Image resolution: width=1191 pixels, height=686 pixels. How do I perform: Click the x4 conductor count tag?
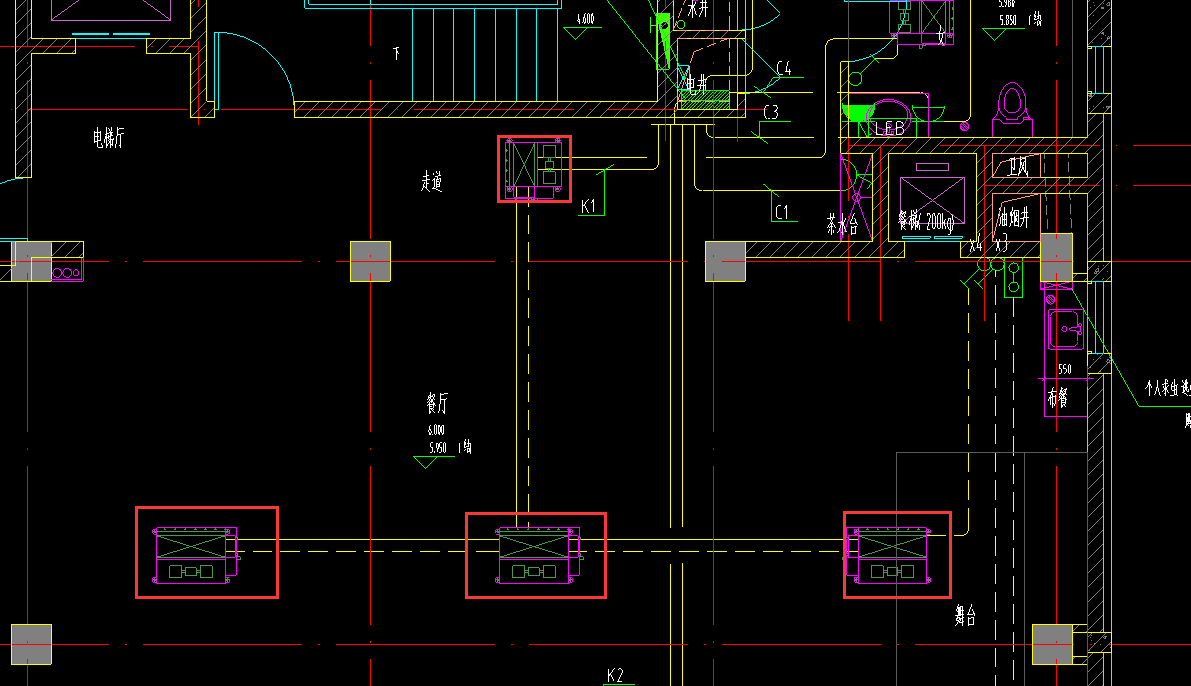[x=976, y=245]
